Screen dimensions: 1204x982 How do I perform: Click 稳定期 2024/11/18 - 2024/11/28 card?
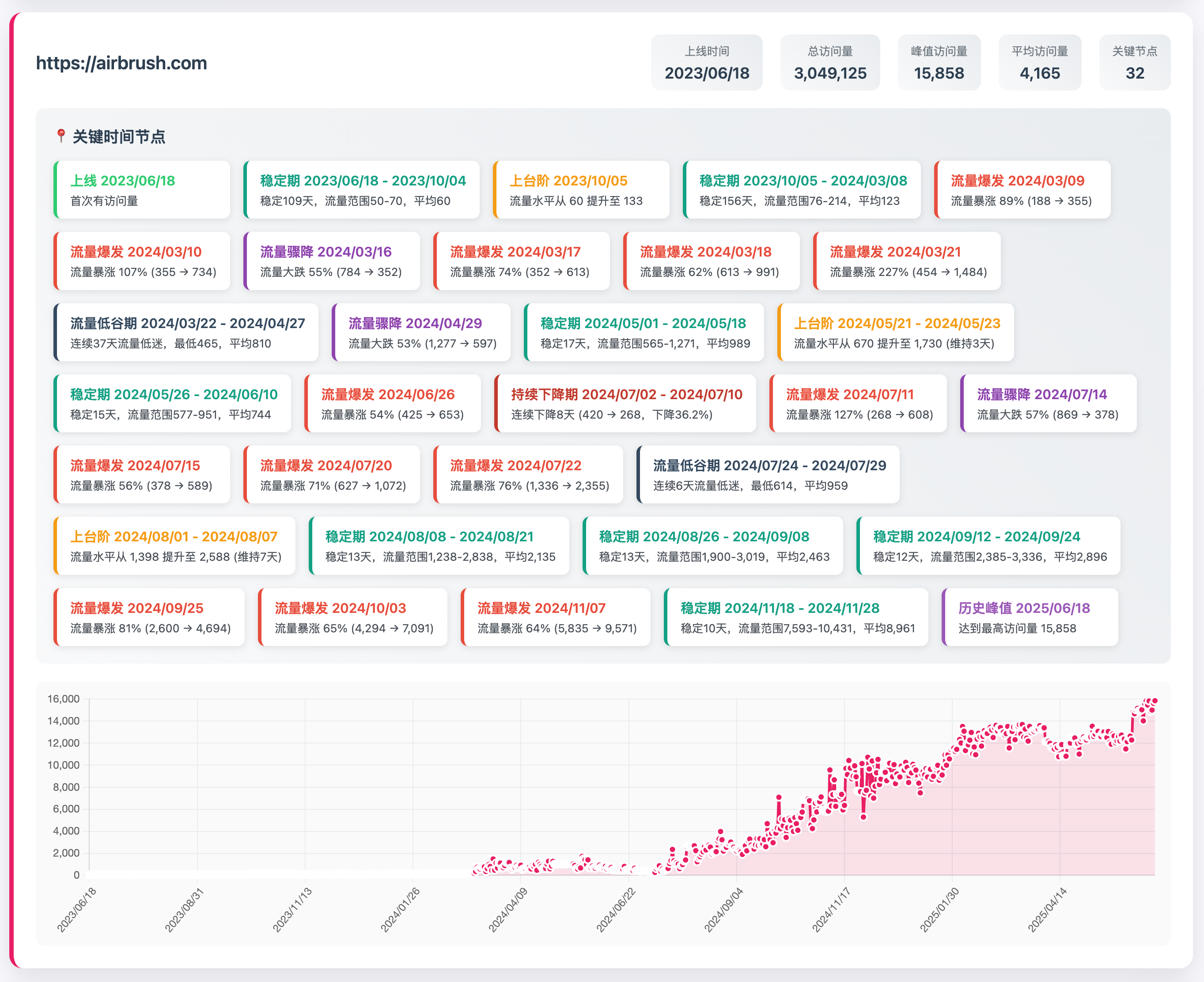(x=797, y=617)
